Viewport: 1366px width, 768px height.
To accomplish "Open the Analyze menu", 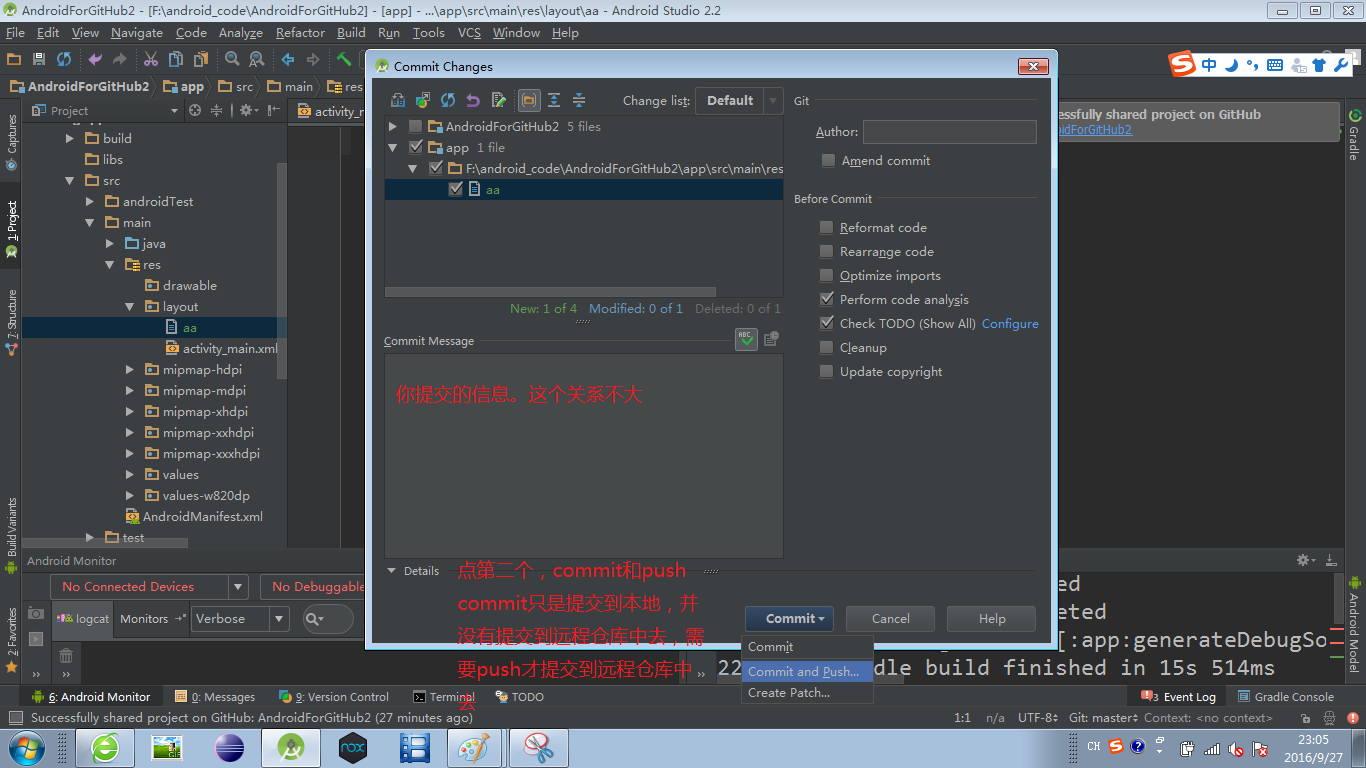I will (240, 33).
